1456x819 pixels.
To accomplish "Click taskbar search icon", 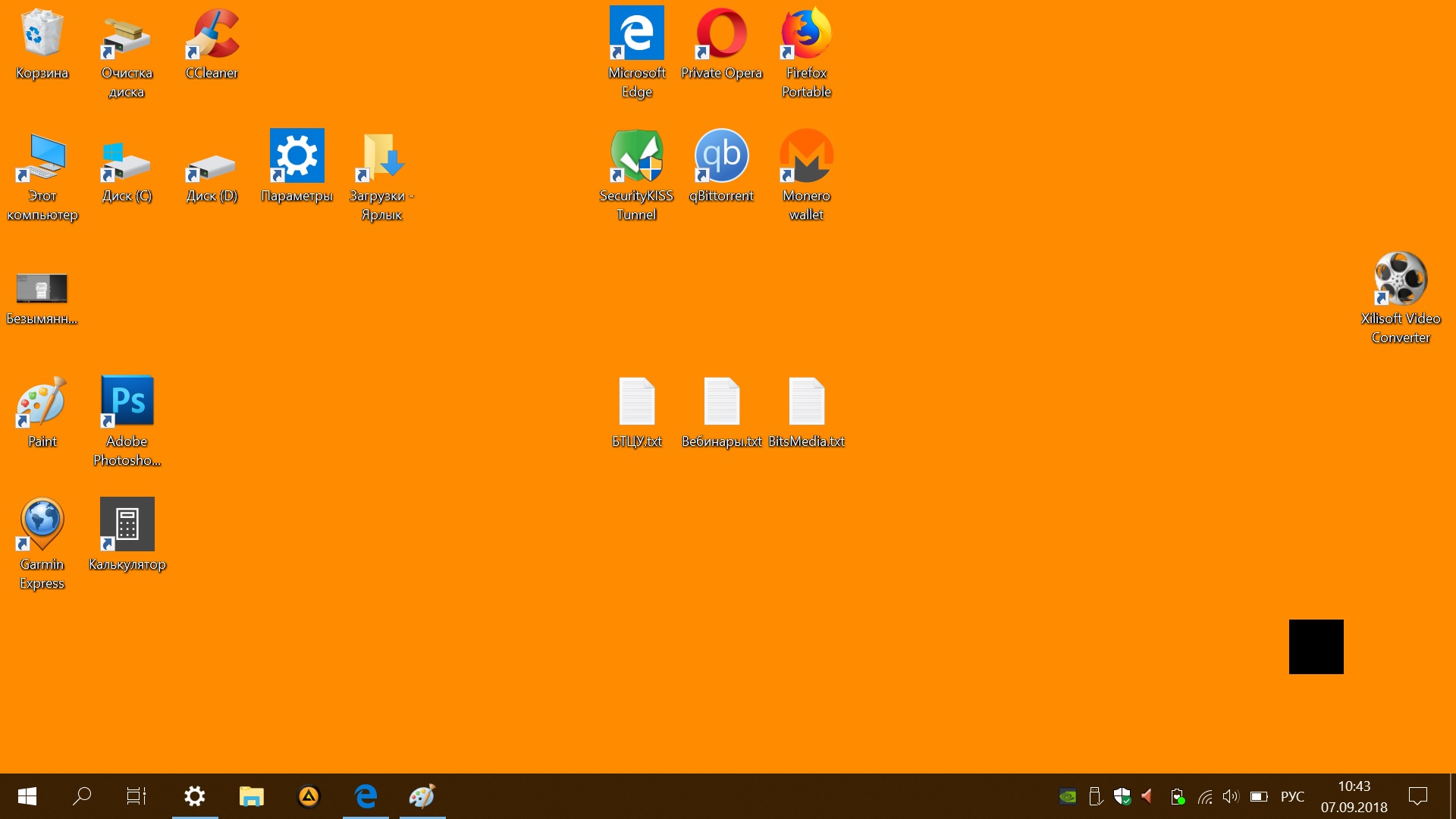I will click(x=84, y=796).
